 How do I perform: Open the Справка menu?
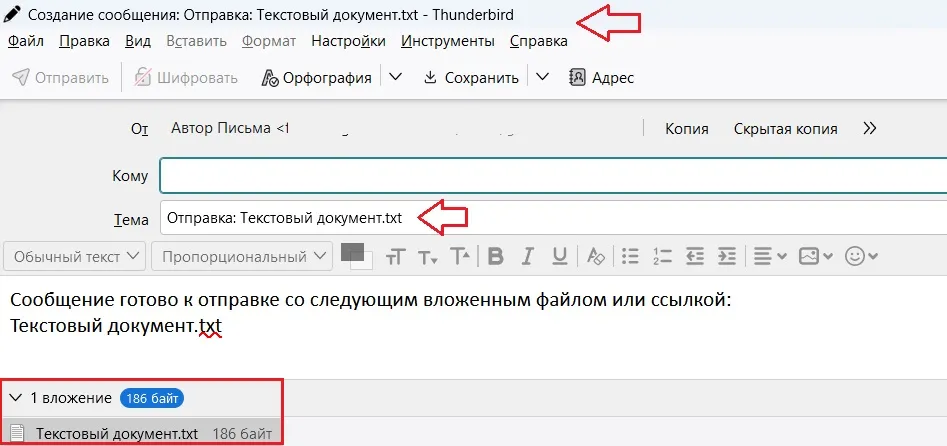tap(539, 41)
